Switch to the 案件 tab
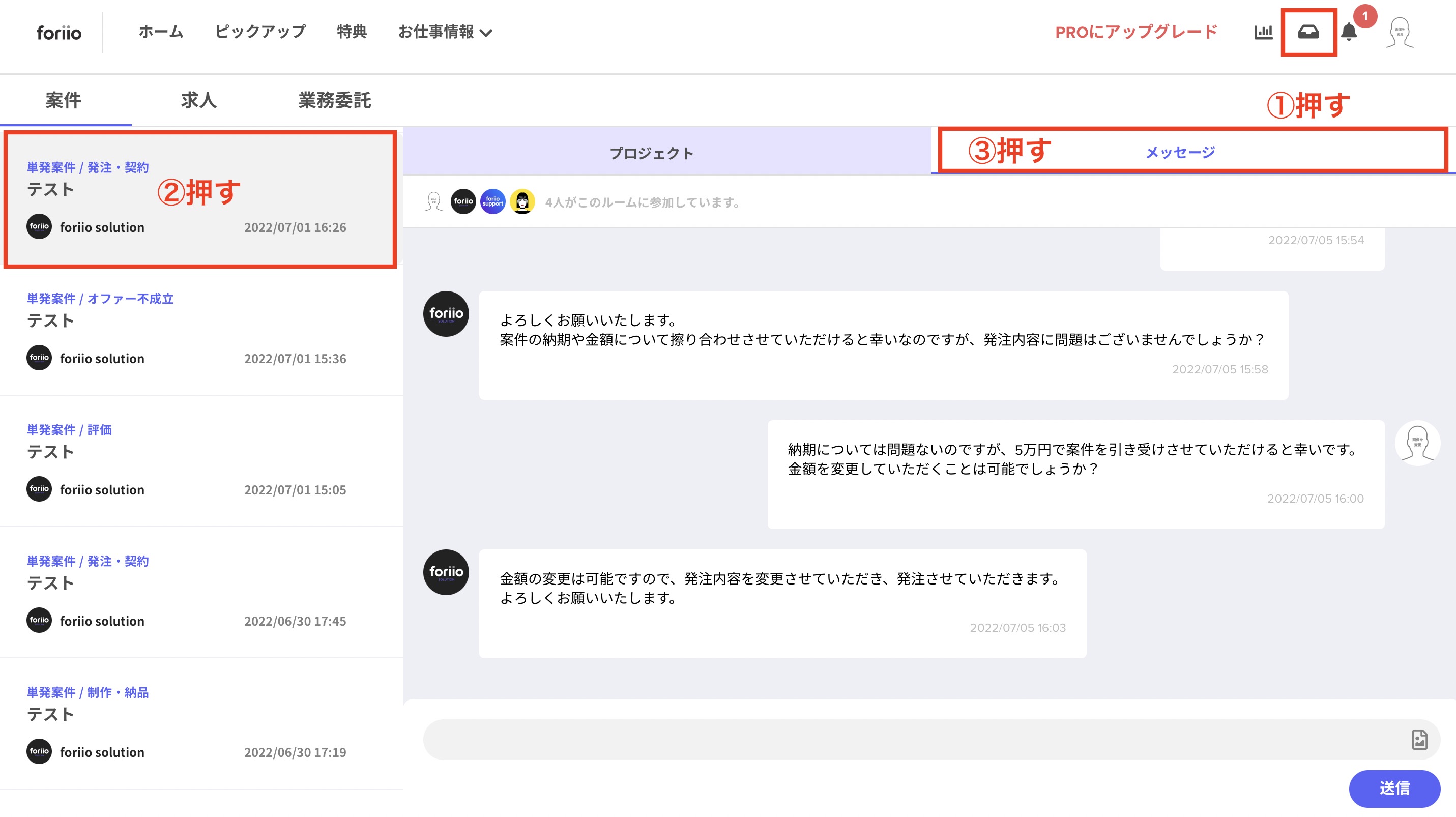This screenshot has width=1456, height=817. 63,101
